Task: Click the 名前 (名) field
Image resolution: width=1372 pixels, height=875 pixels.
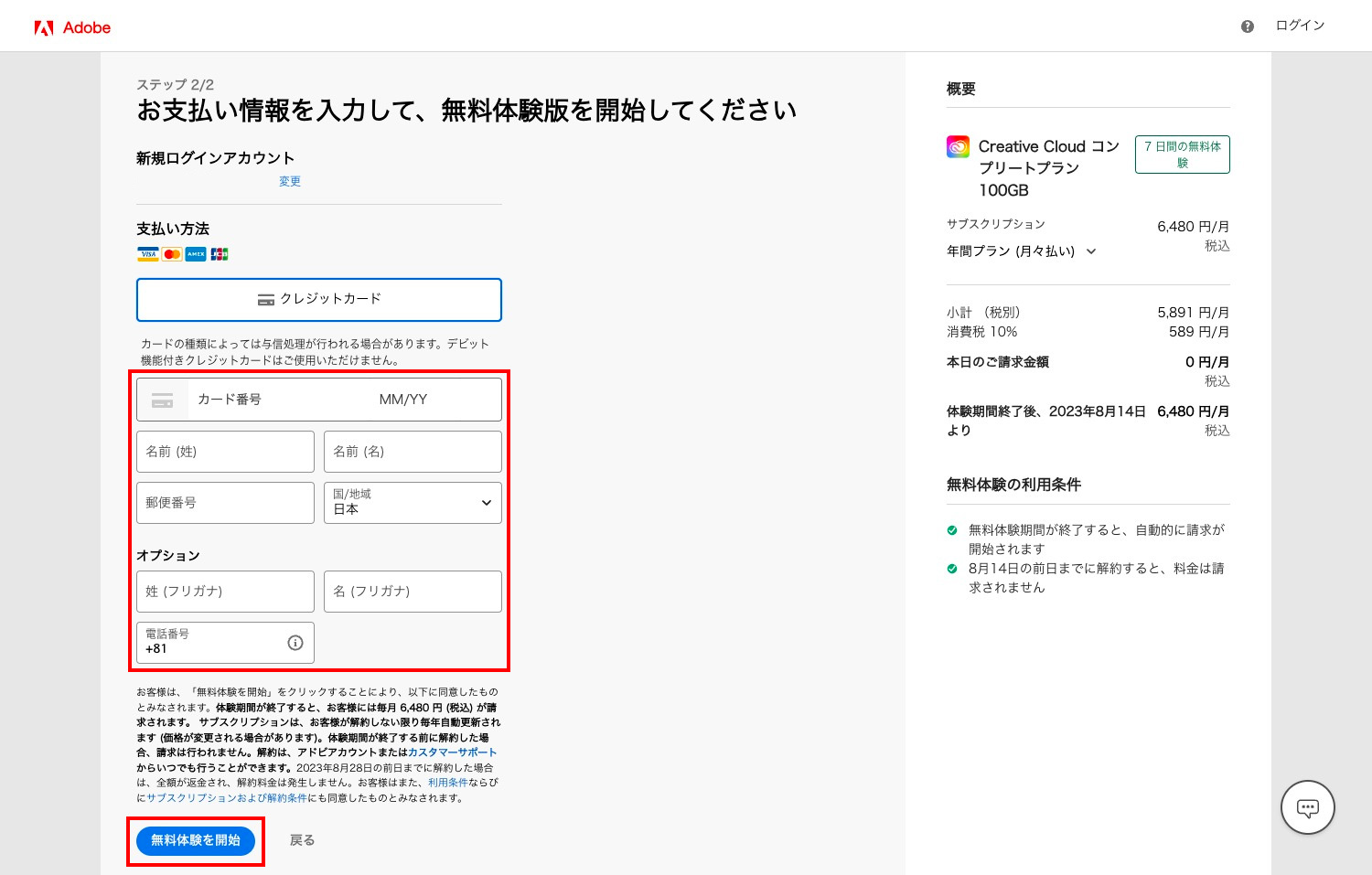Action: click(413, 452)
